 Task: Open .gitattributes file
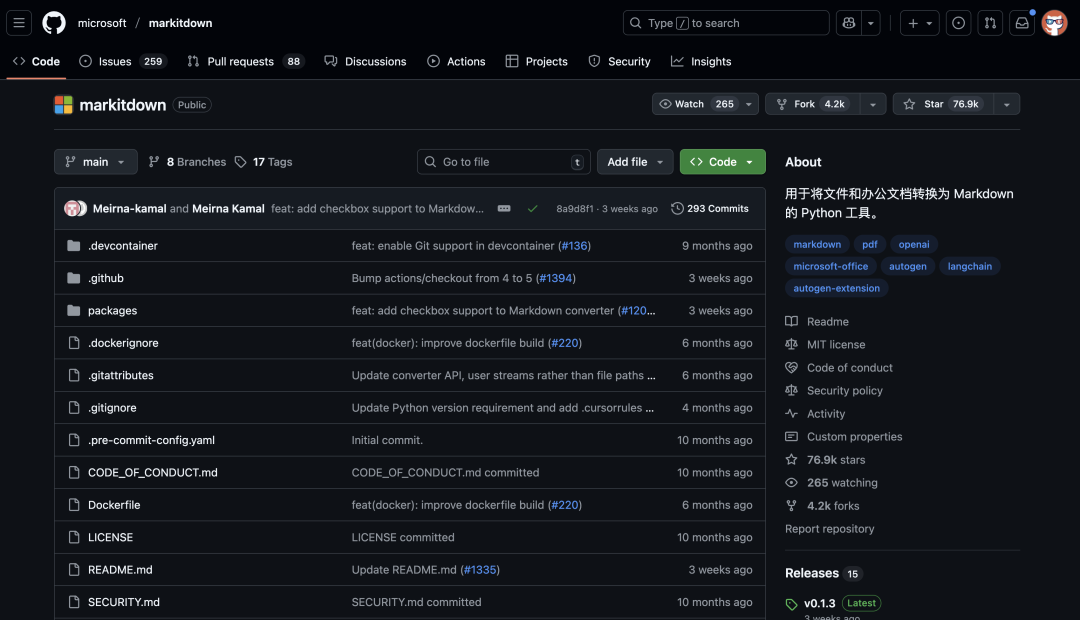[121, 375]
